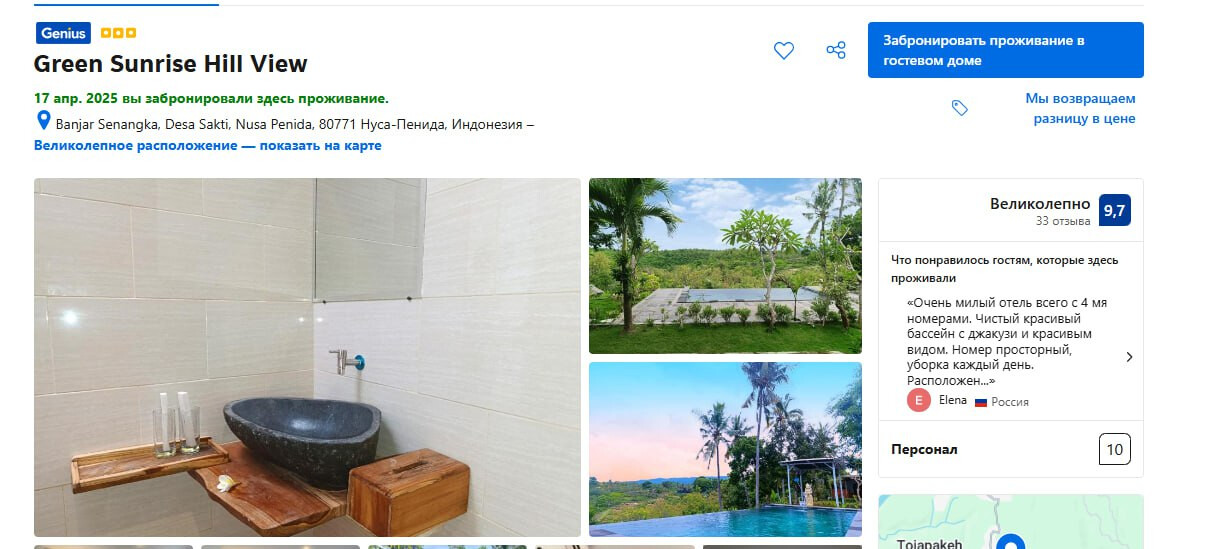The height and width of the screenshot is (549, 1223).
Task: Open the map preview tile
Action: tap(1010, 522)
